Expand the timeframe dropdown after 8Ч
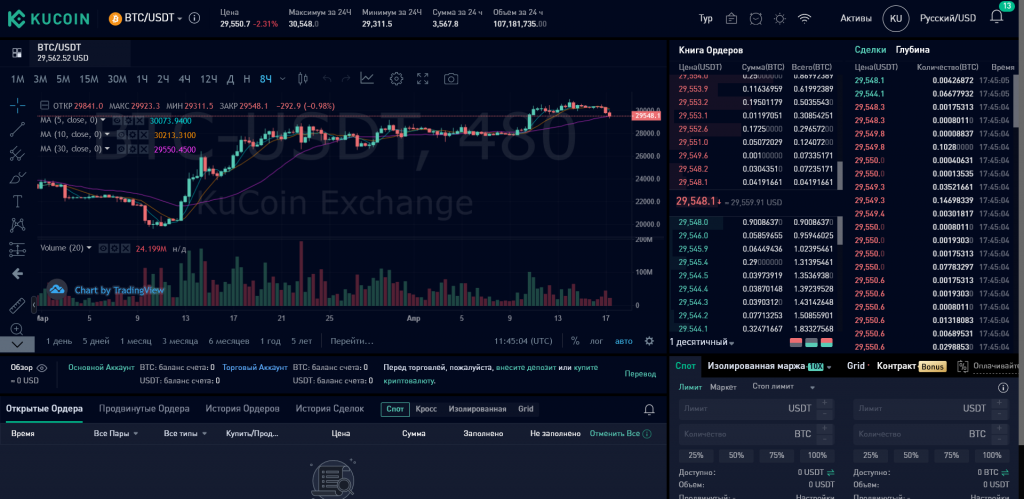This screenshot has height=499, width=1024. pos(283,79)
